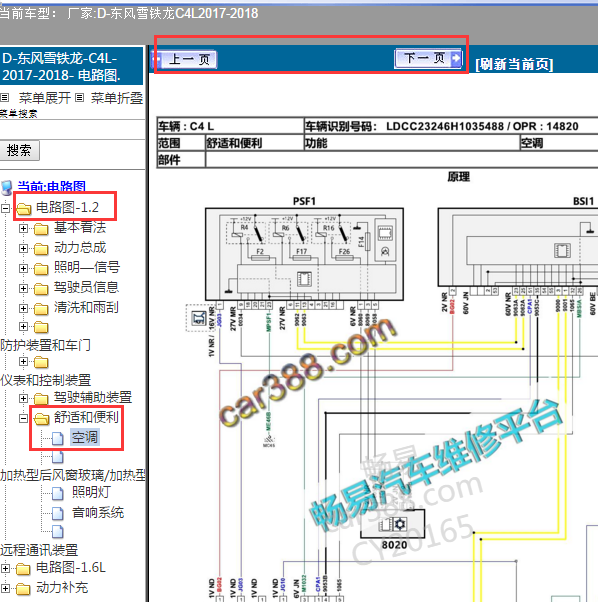The width and height of the screenshot is (598, 602).
Task: Click the 空调 document icon
Action: point(58,438)
